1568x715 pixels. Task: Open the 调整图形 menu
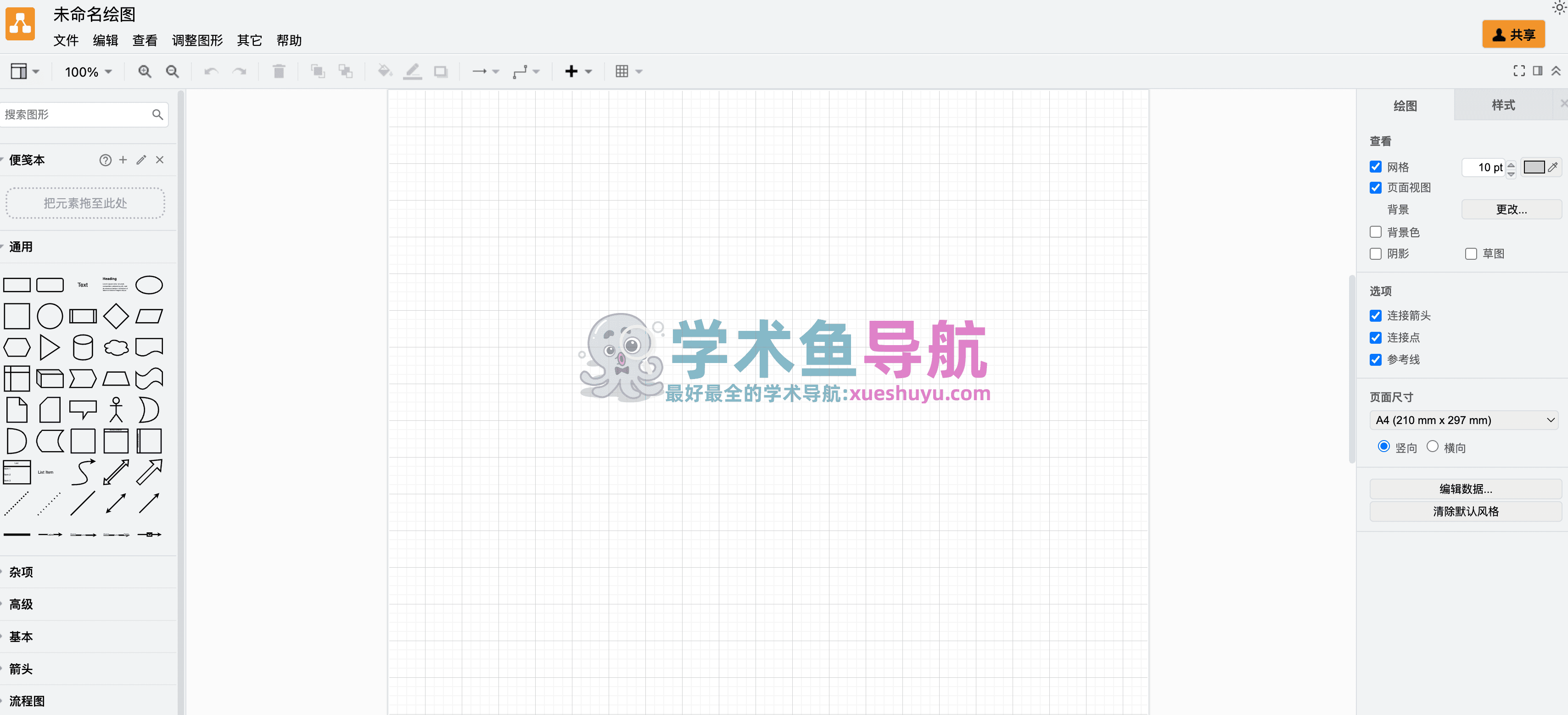pyautogui.click(x=197, y=41)
